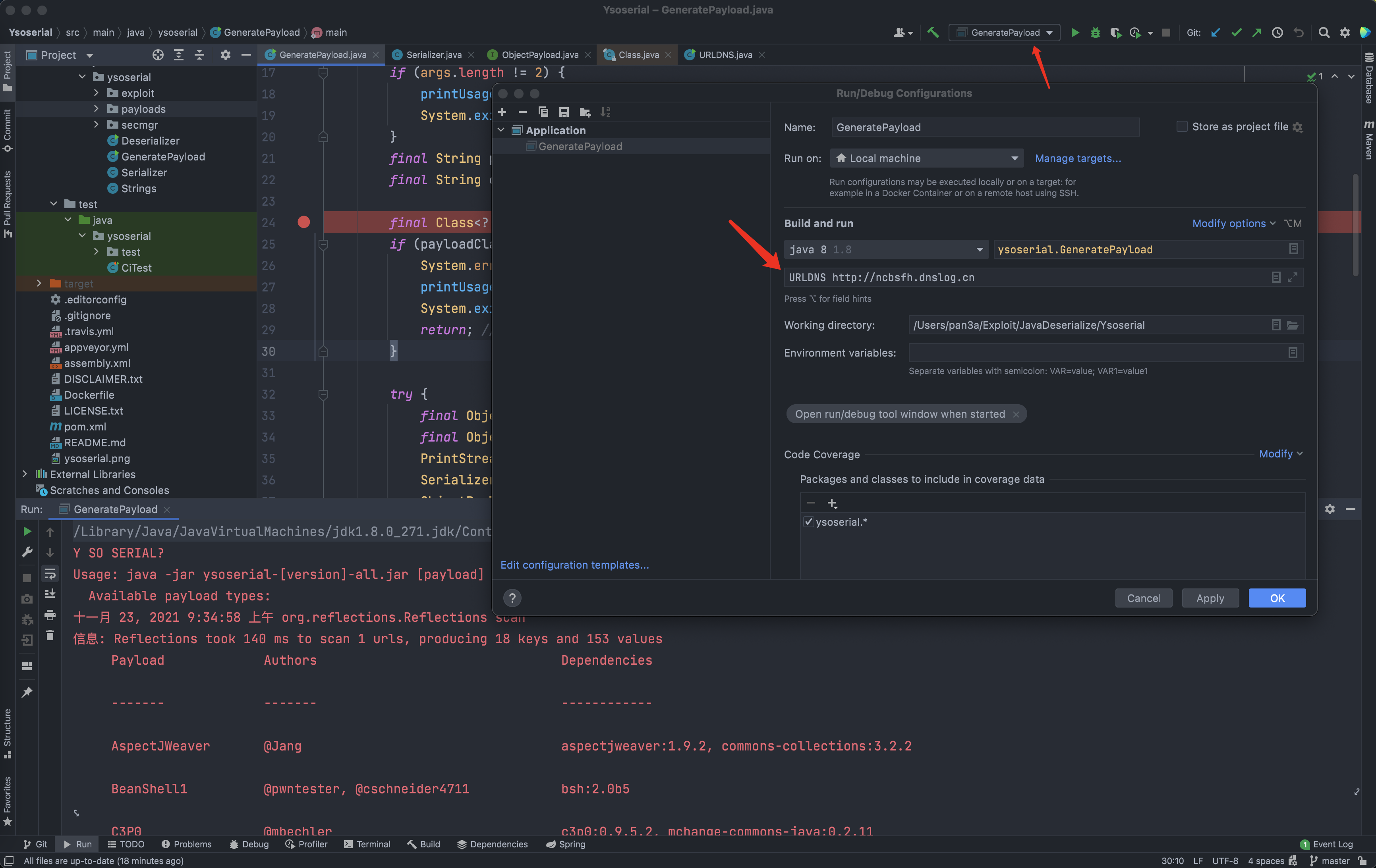Screen dimensions: 1376x868
Task: Uncheck ysoserial.* coverage package
Action: pos(808,522)
